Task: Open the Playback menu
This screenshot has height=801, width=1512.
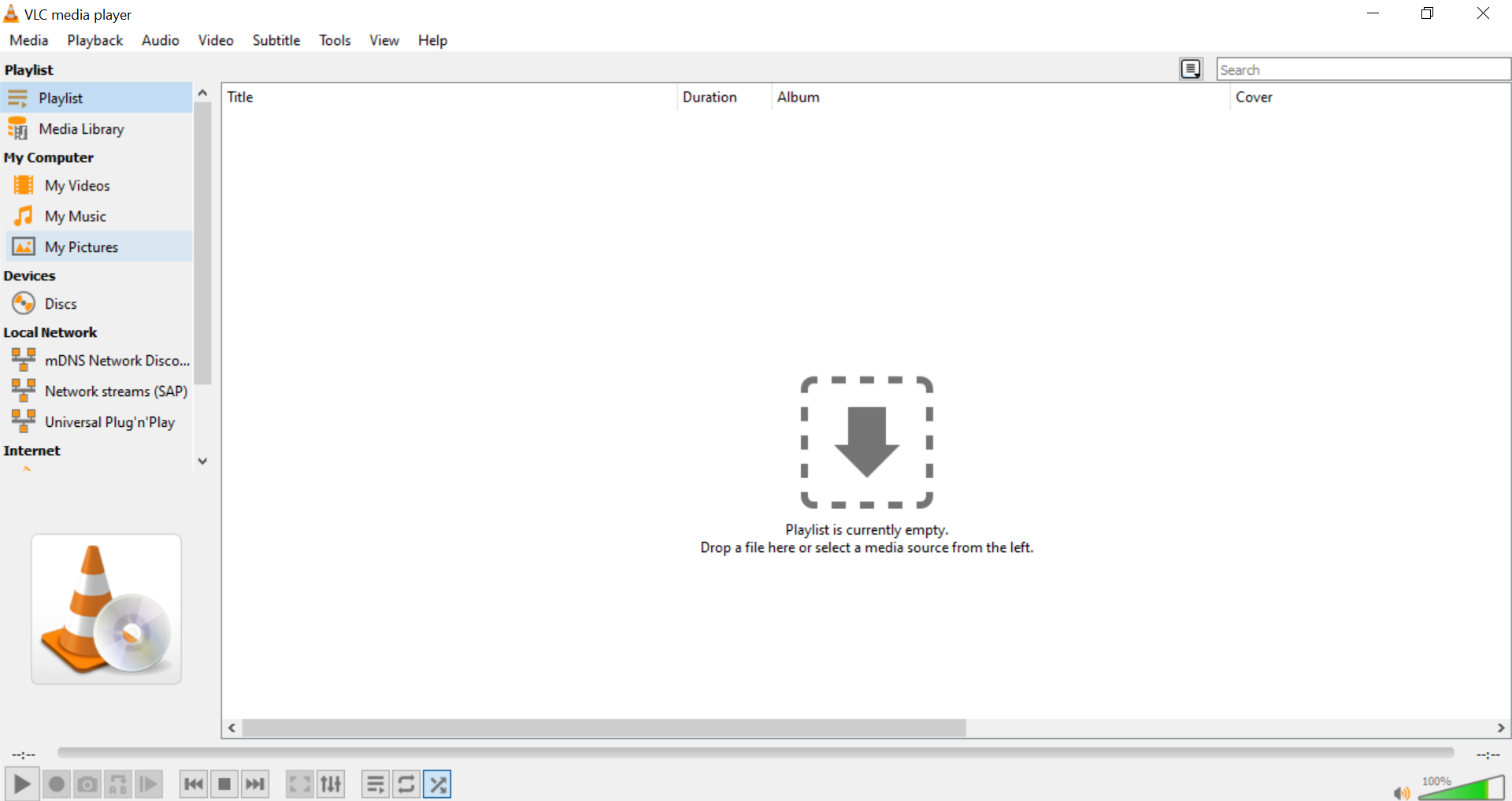Action: coord(95,40)
